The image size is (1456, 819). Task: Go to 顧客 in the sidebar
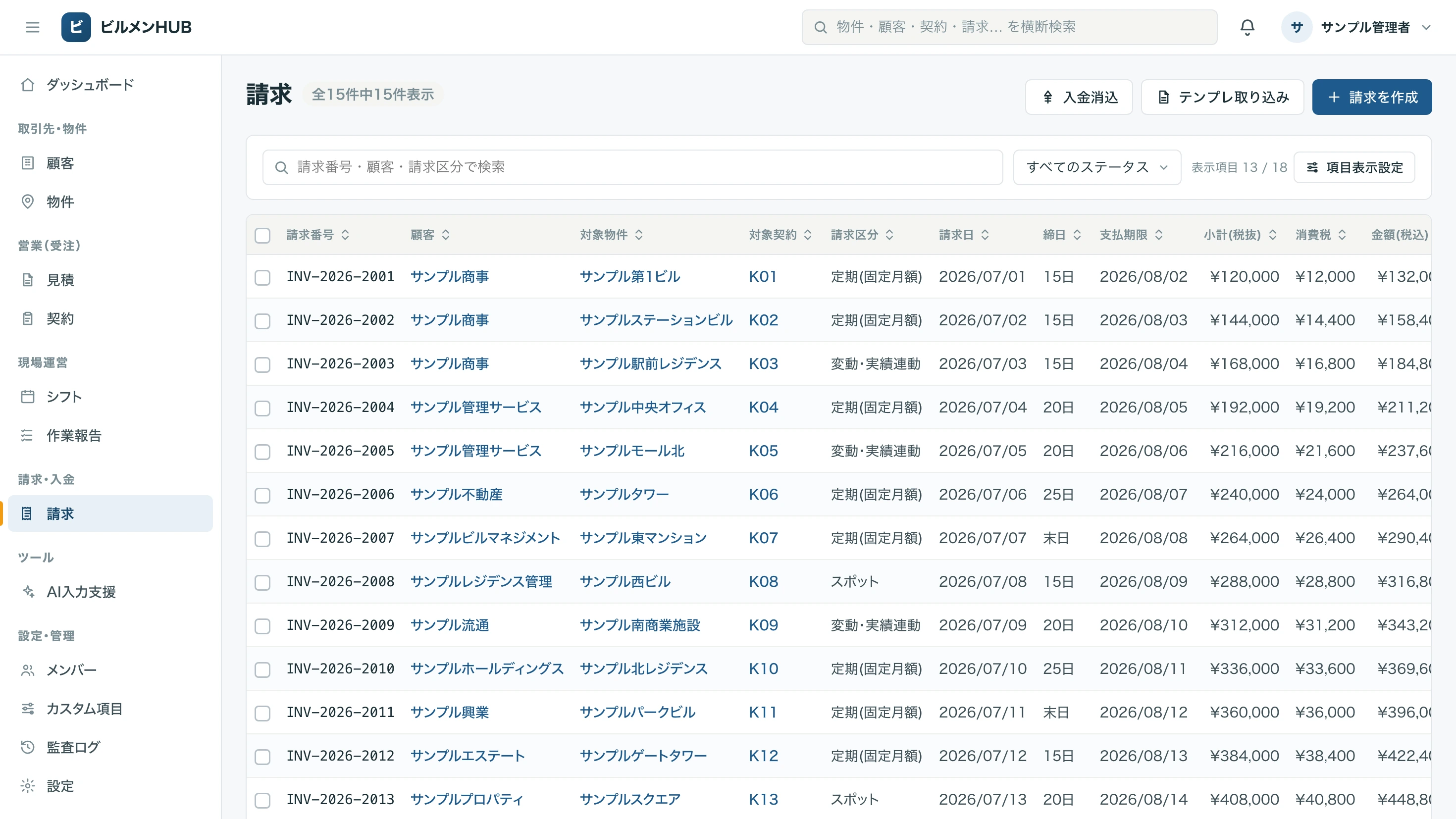[110, 163]
